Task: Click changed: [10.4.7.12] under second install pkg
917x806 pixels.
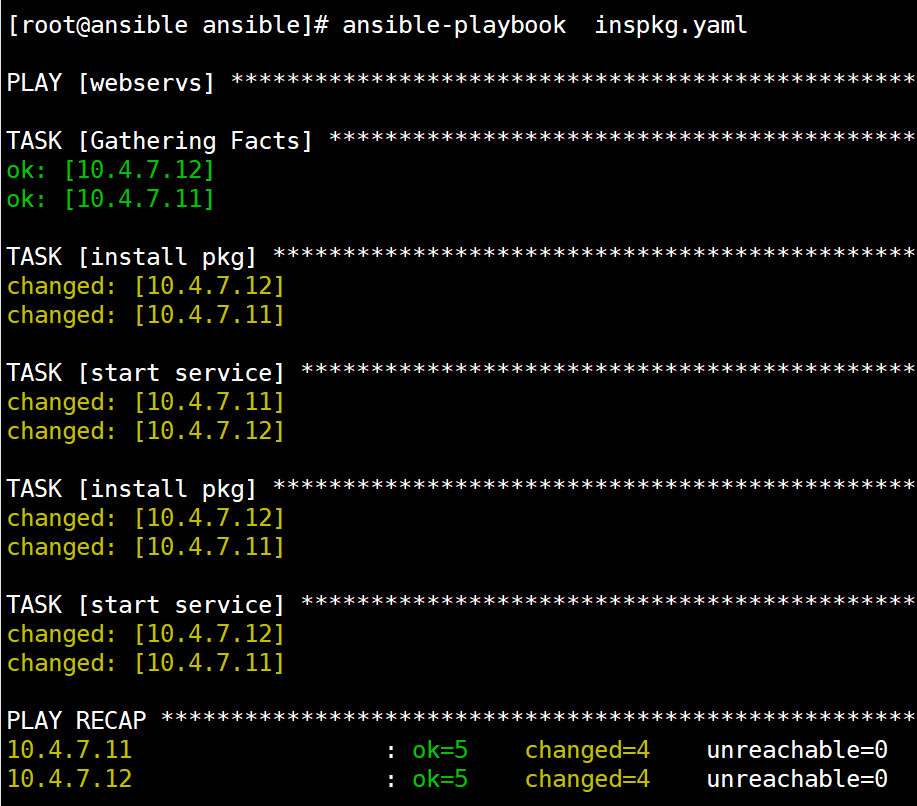Action: [x=146, y=518]
